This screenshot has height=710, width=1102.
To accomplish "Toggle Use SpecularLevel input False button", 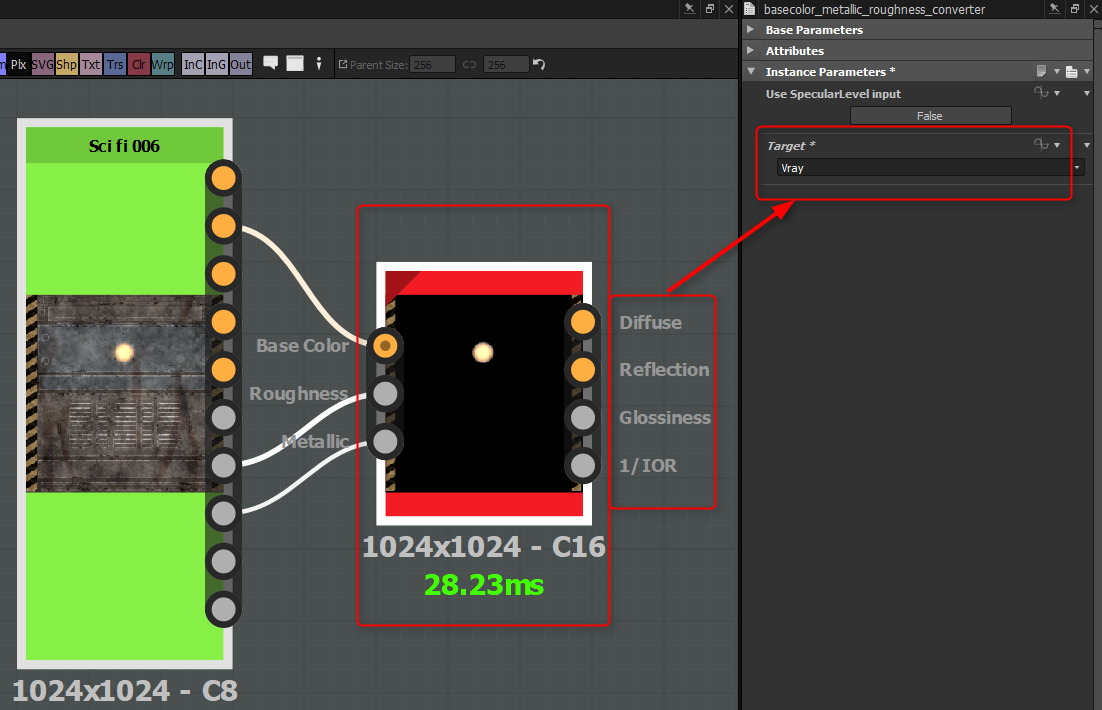I will 930,116.
